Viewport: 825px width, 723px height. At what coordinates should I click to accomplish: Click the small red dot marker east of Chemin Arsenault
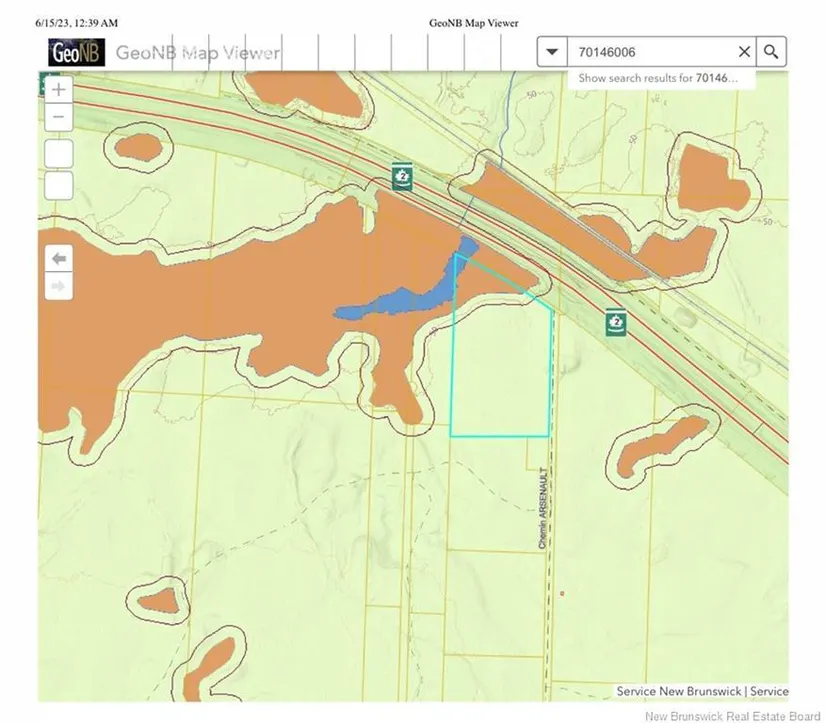tap(563, 593)
